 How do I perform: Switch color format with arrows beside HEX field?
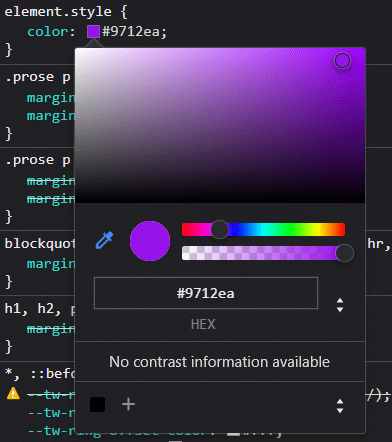340,305
